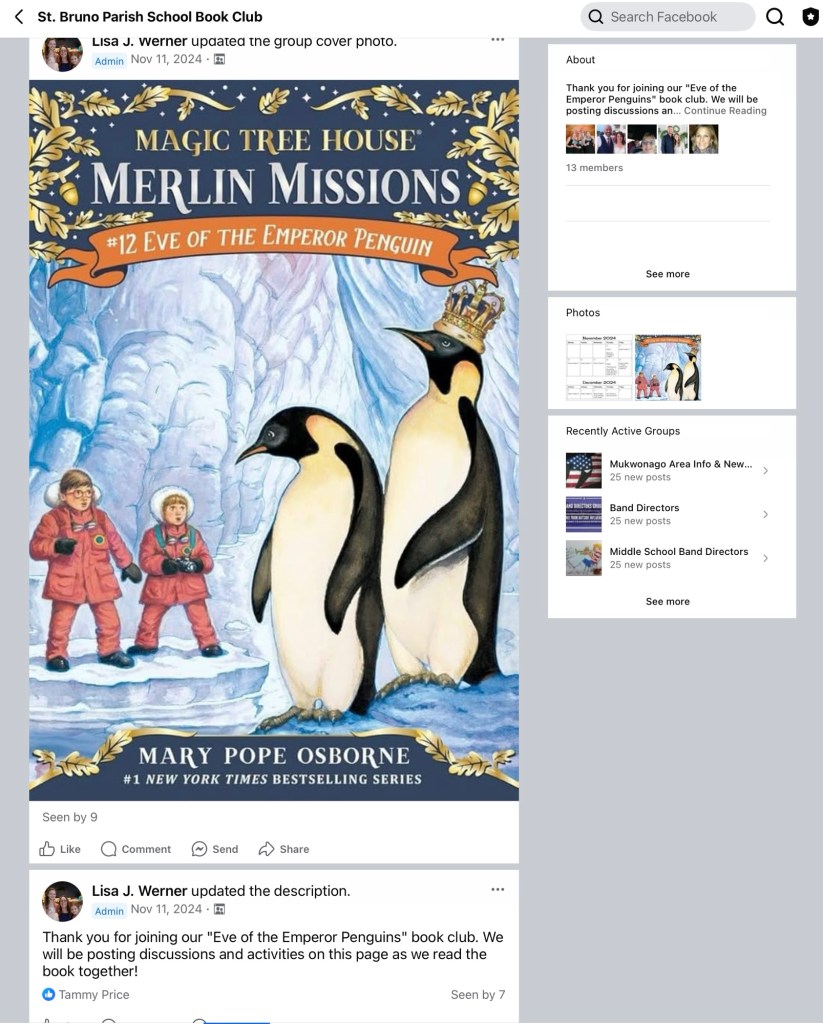Image resolution: width=823 pixels, height=1024 pixels.
Task: Click into Search Facebook field
Action: [x=668, y=17]
